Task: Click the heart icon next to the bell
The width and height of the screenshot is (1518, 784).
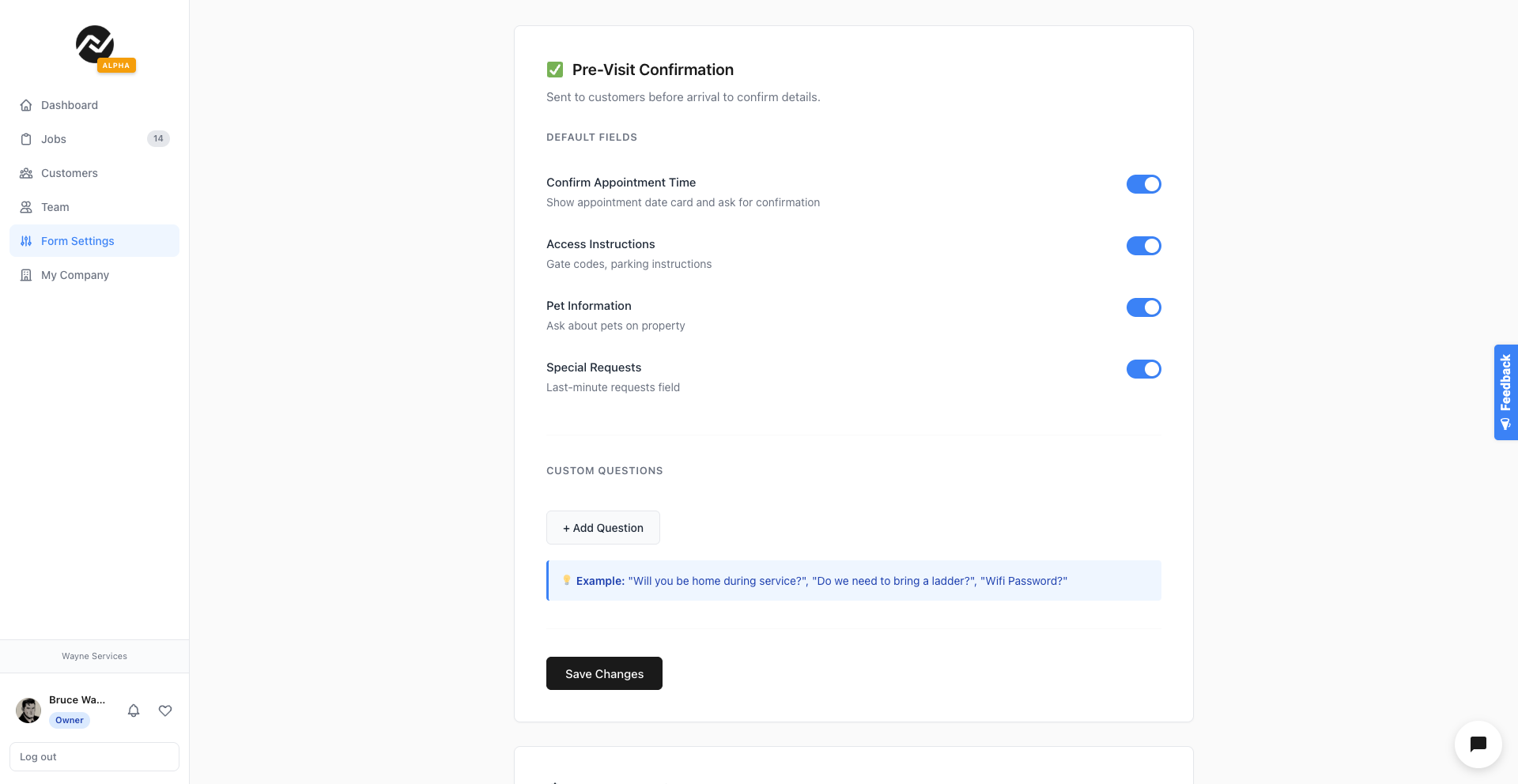Action: 165,710
